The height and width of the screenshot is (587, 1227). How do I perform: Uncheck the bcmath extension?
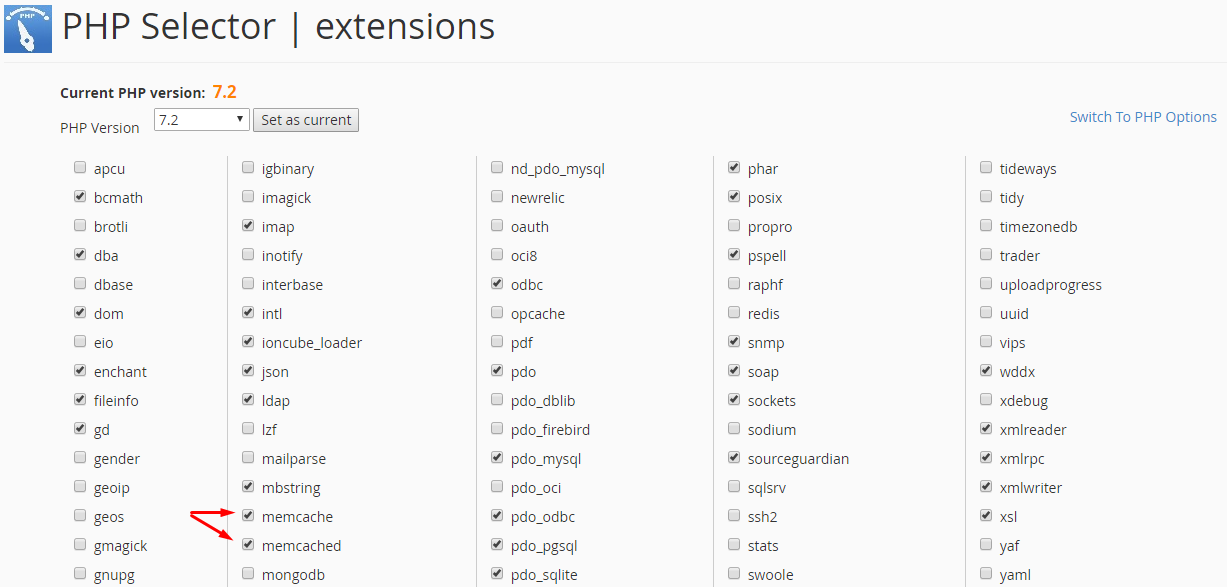(x=80, y=197)
